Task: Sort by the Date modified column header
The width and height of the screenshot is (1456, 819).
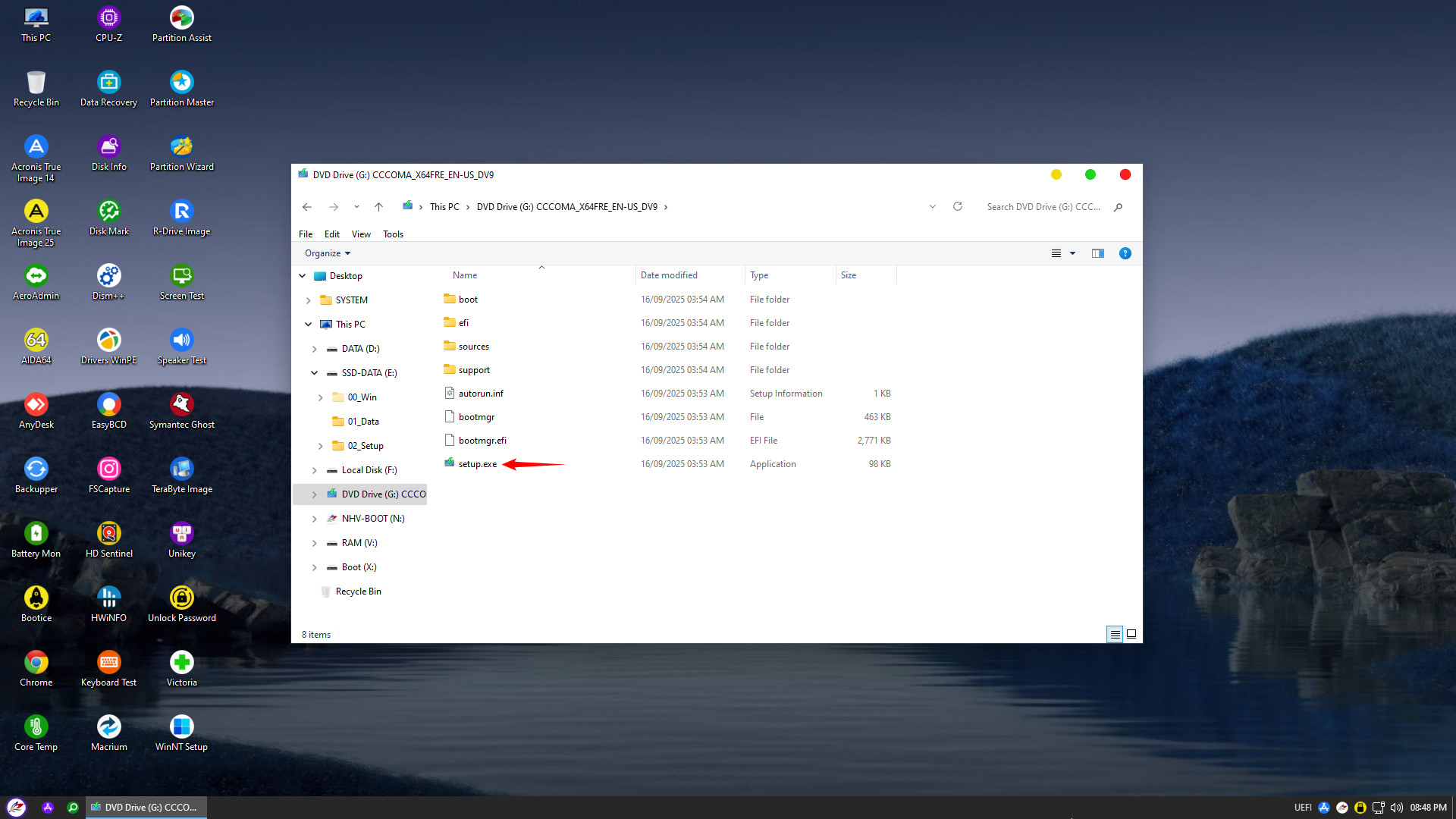Action: [x=669, y=275]
